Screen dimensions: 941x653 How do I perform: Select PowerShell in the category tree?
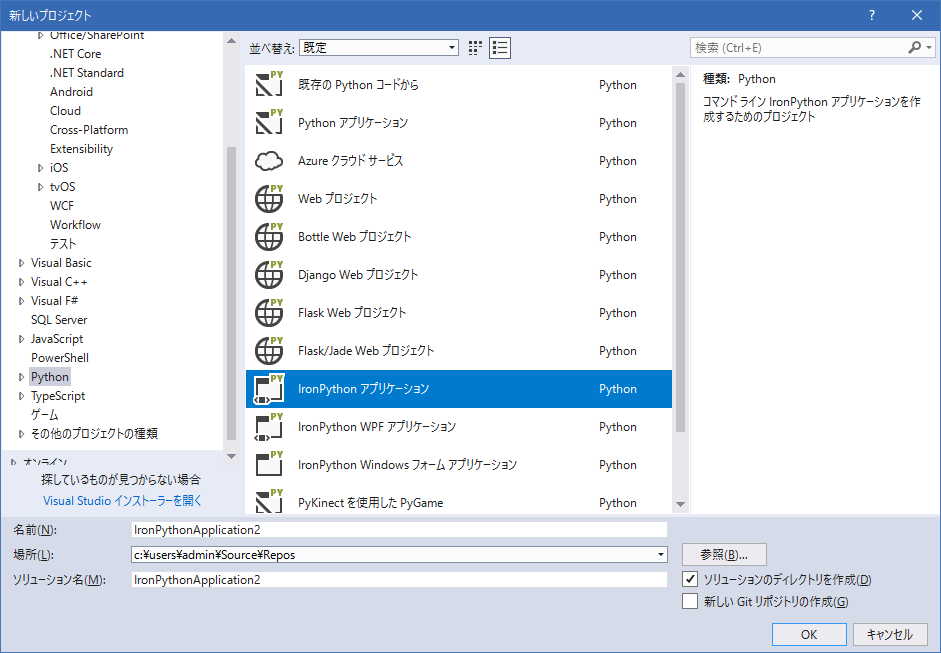[60, 358]
